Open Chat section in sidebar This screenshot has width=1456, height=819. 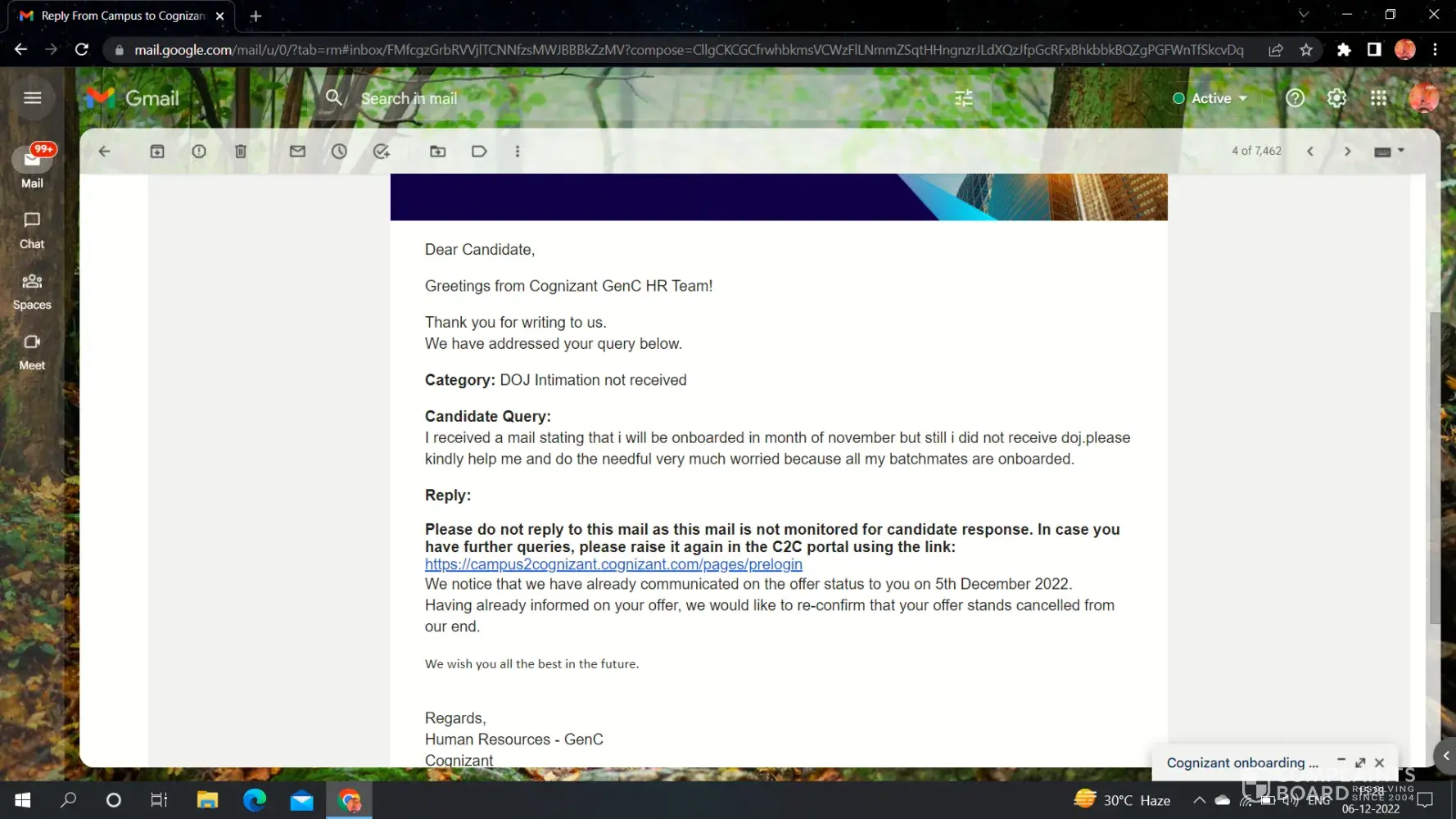pos(32,230)
